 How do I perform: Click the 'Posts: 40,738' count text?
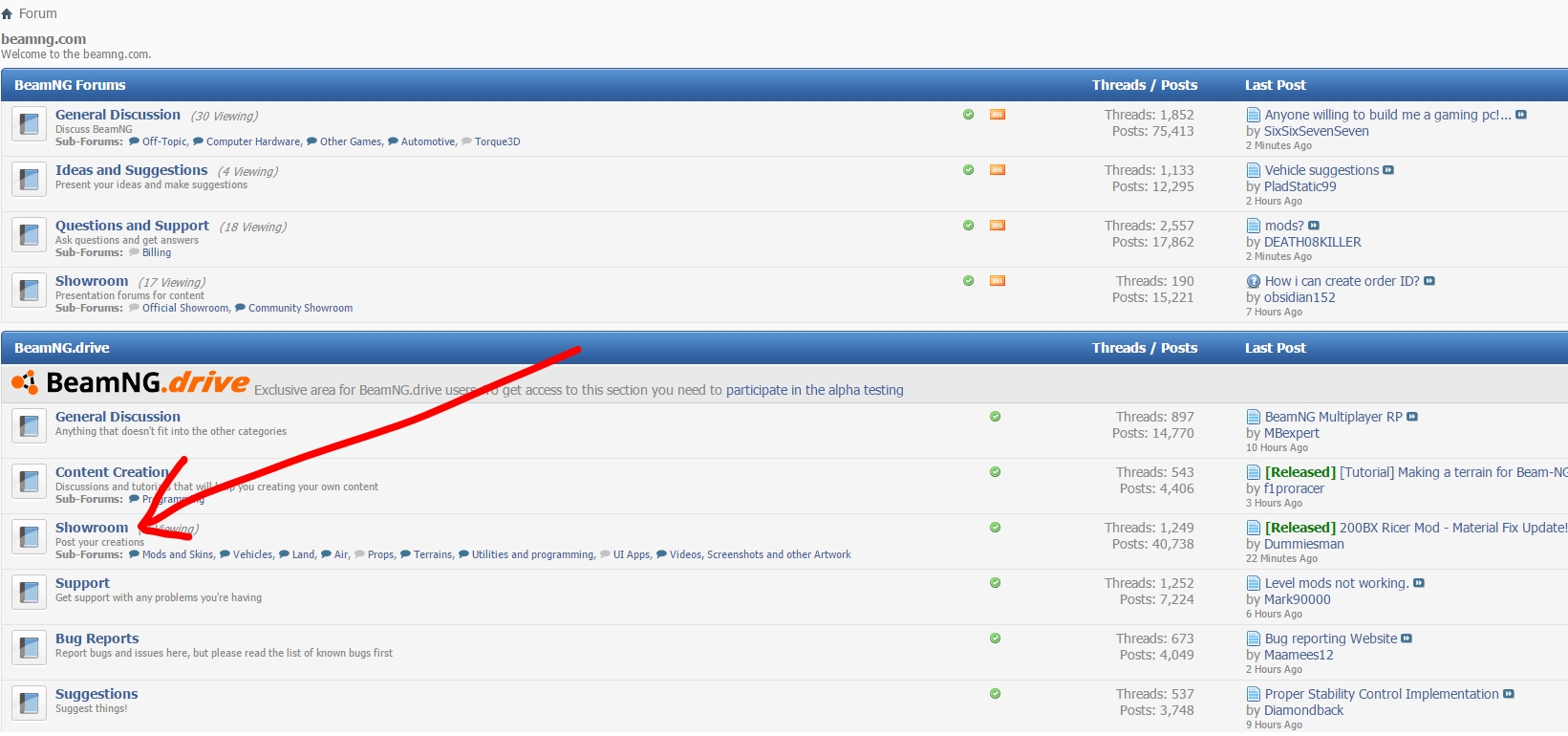(x=1157, y=544)
